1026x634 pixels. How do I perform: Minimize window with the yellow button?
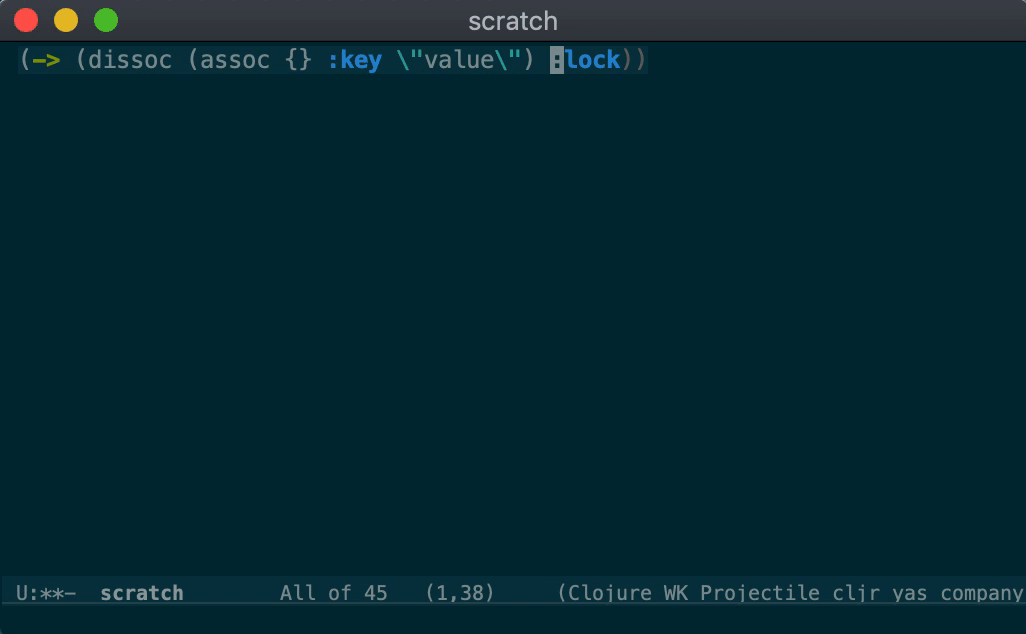(66, 20)
